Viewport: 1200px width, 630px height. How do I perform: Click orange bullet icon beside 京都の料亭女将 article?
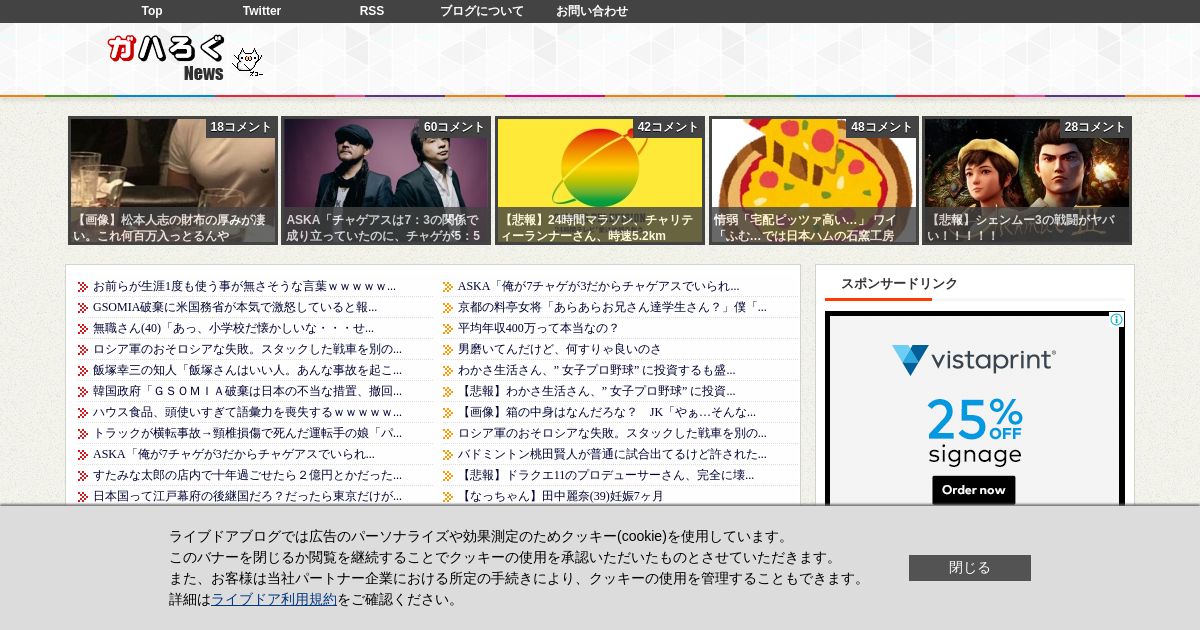pyautogui.click(x=448, y=308)
